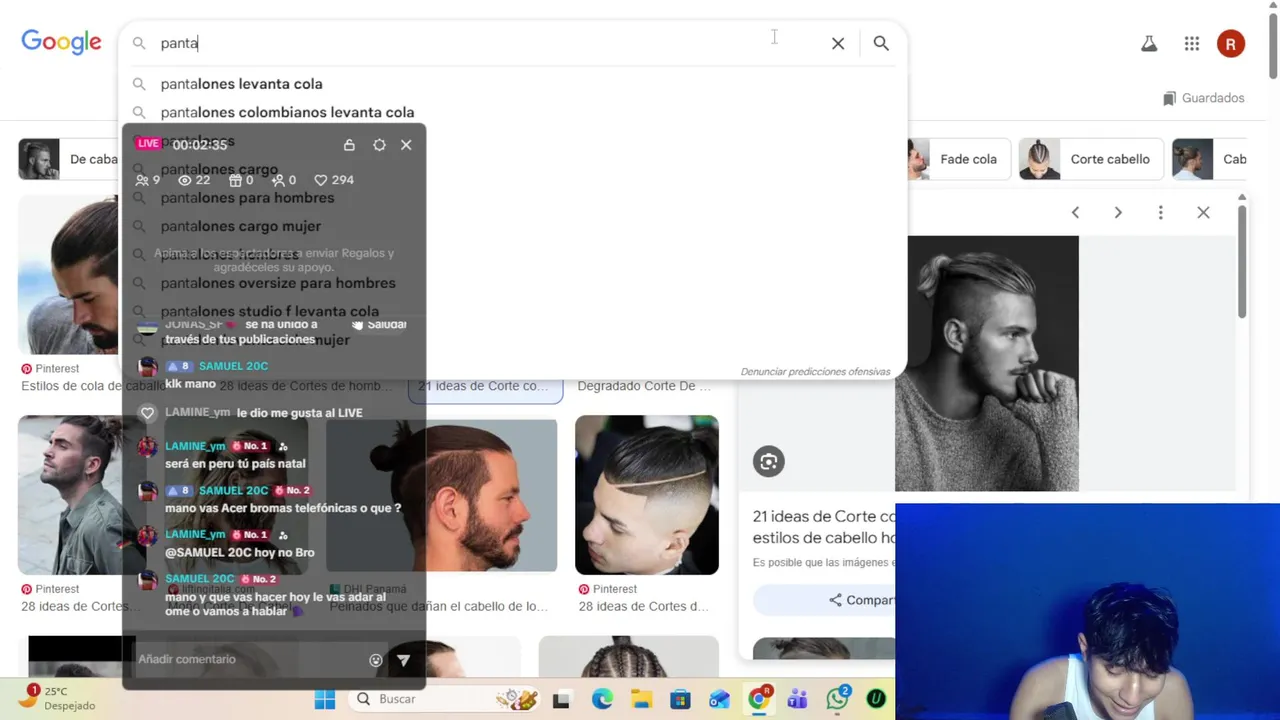
Task: Click the Google Lens icon on preview image
Action: click(x=769, y=461)
